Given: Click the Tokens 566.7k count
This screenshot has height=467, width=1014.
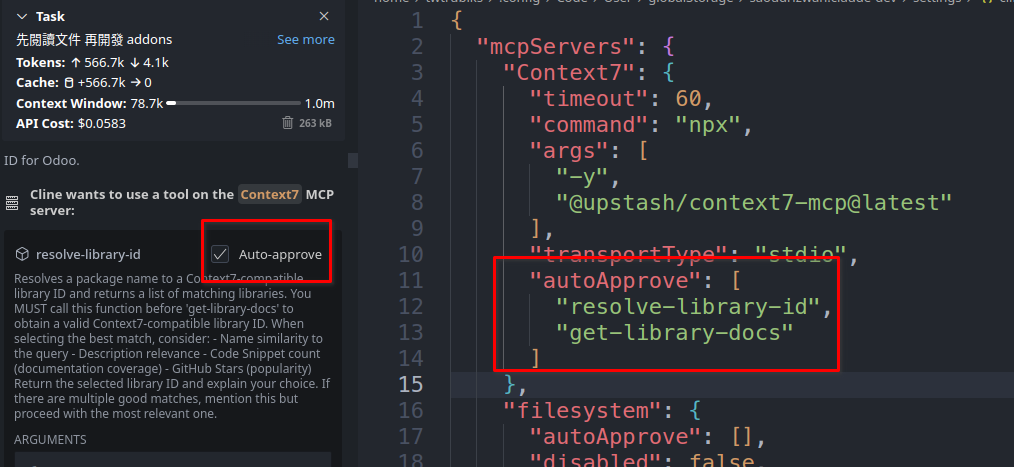Looking at the screenshot, I should pyautogui.click(x=102, y=63).
